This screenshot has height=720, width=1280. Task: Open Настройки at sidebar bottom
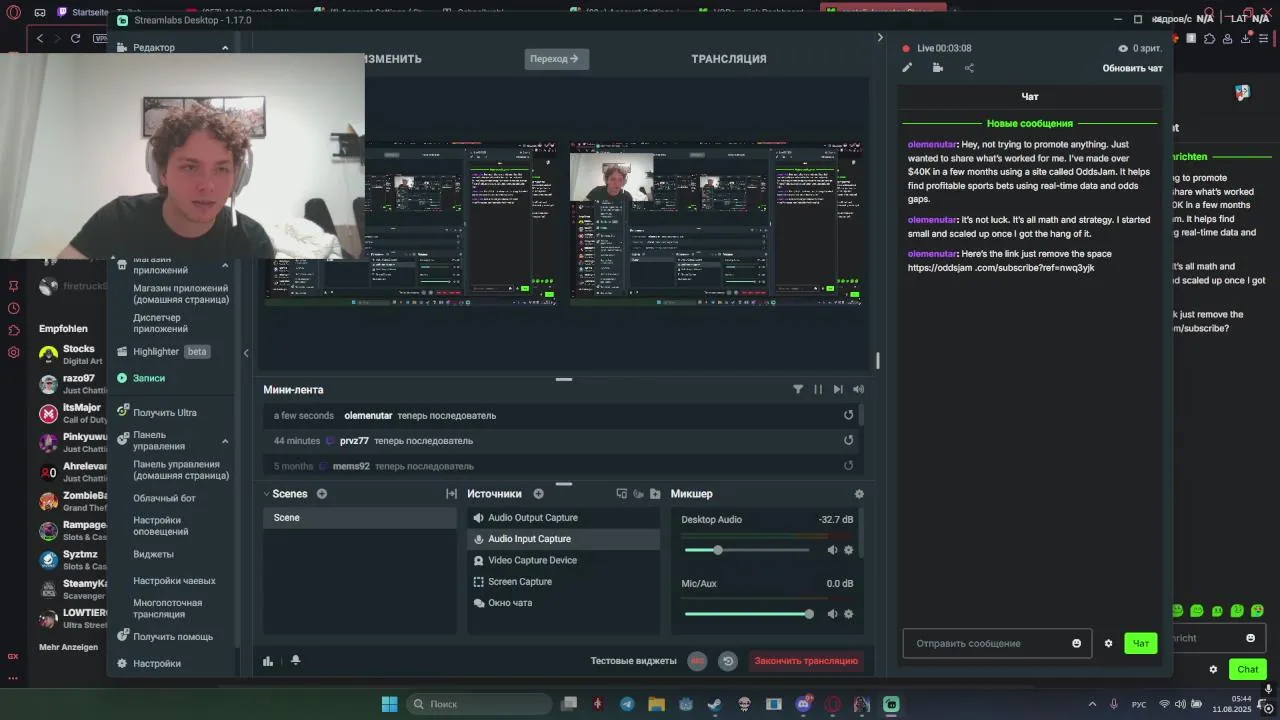pos(149,663)
